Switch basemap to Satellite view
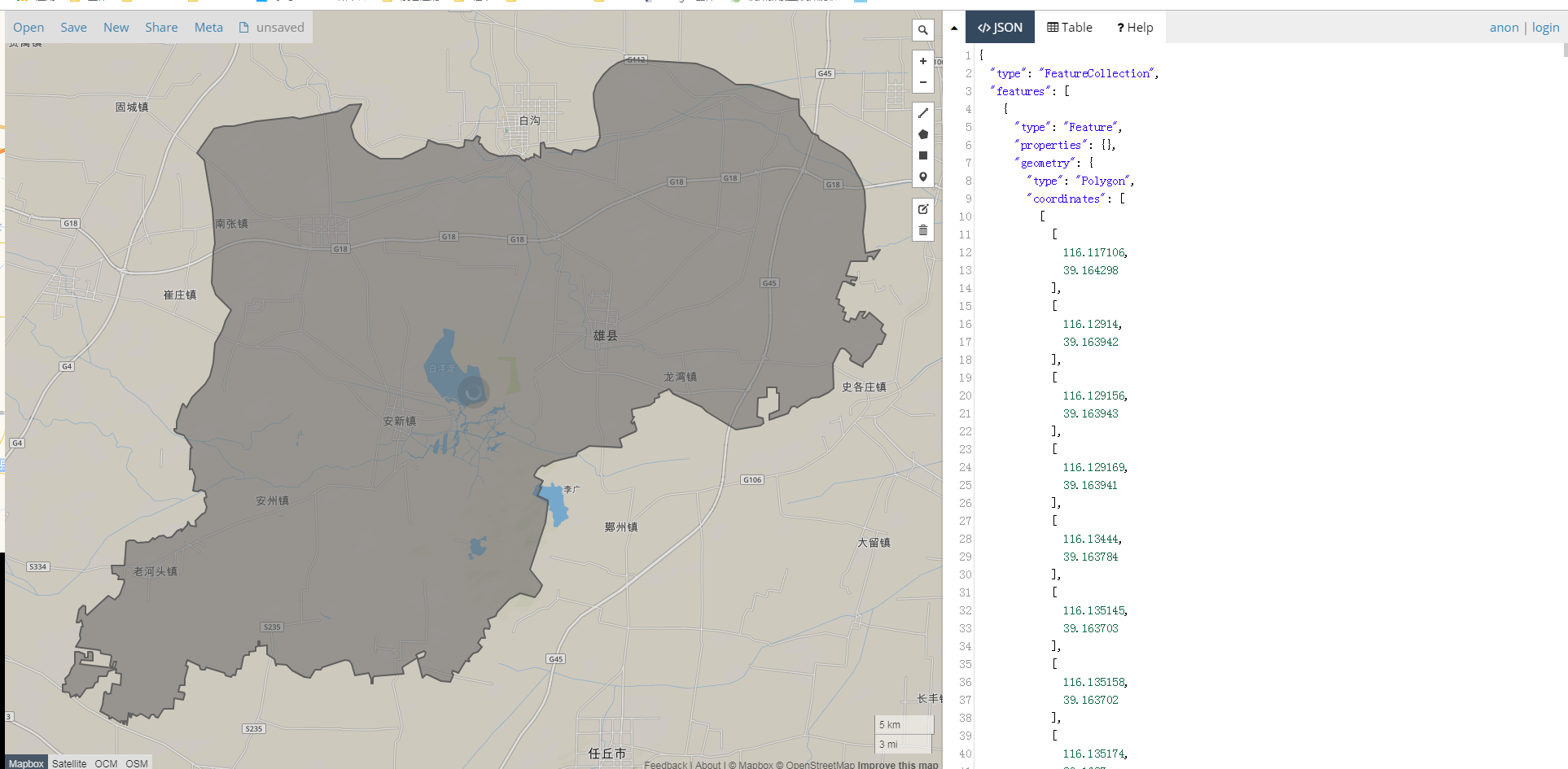The image size is (1568, 769). click(69, 763)
